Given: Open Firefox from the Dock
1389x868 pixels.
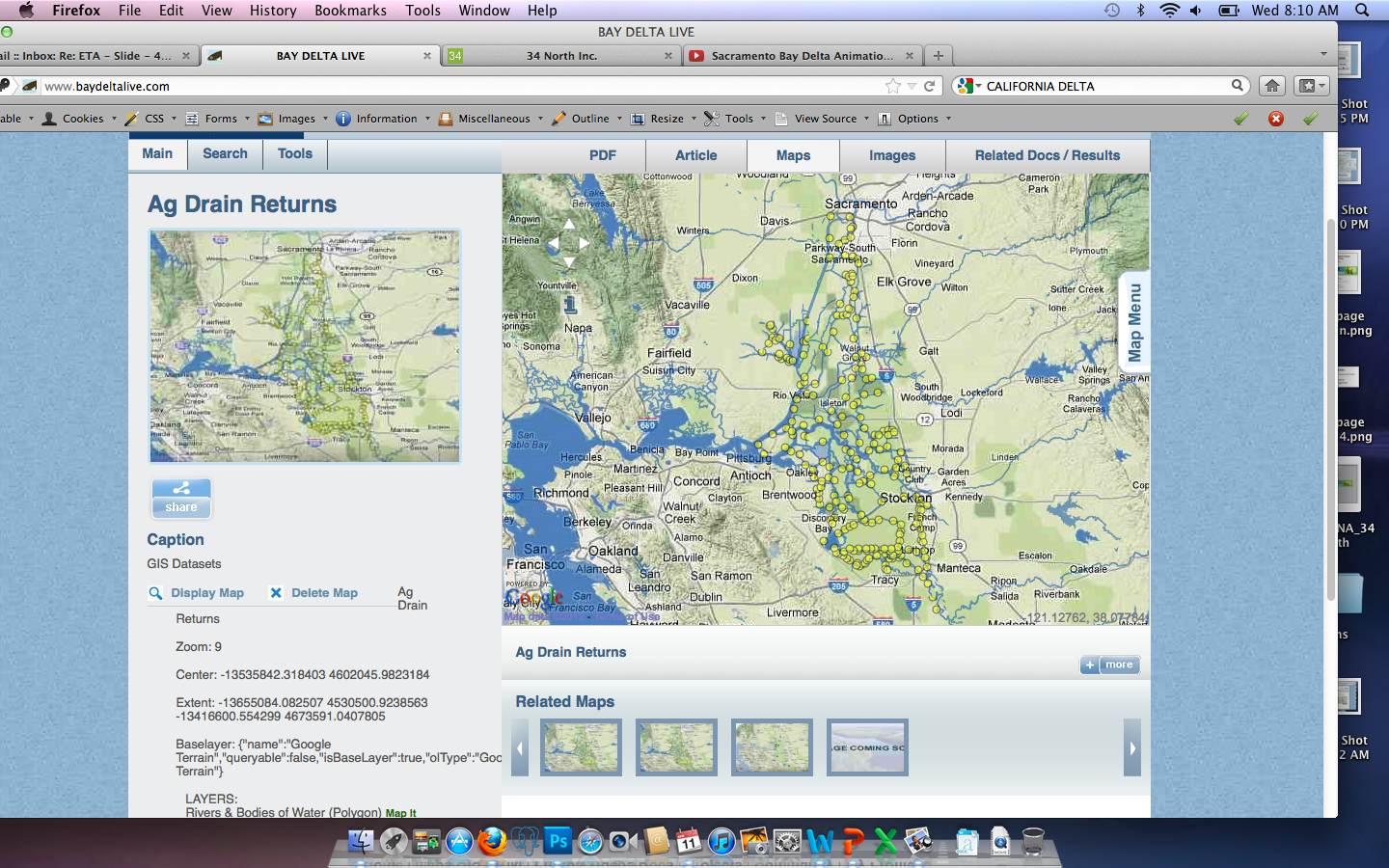Looking at the screenshot, I should pyautogui.click(x=492, y=841).
